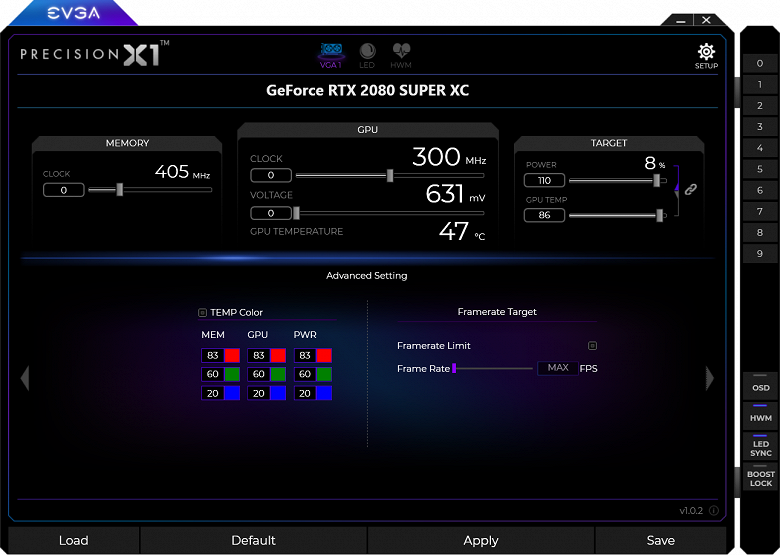Toggle LED SYNC in sidebar
The height and width of the screenshot is (555, 780).
pos(760,446)
